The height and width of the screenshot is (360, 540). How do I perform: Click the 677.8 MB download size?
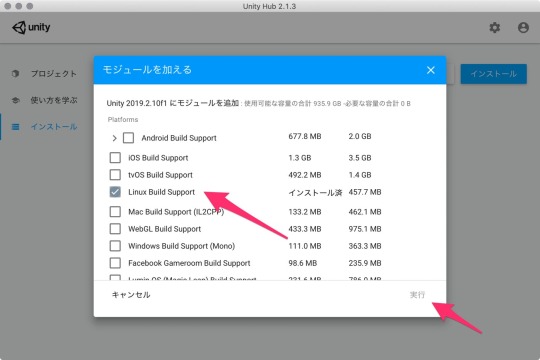305,136
